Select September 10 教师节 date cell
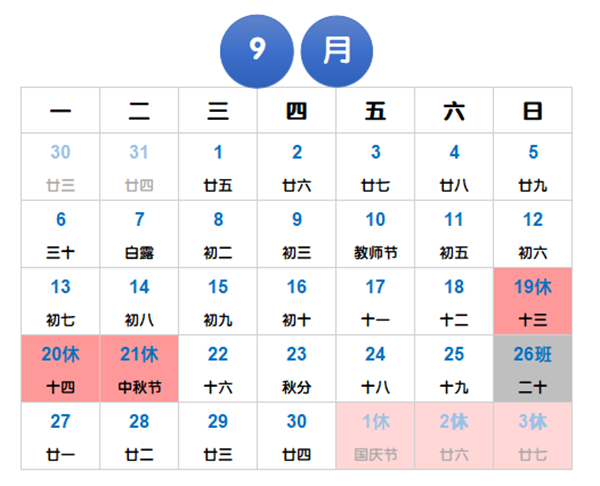Screen dimensions: 600x486 (375, 234)
